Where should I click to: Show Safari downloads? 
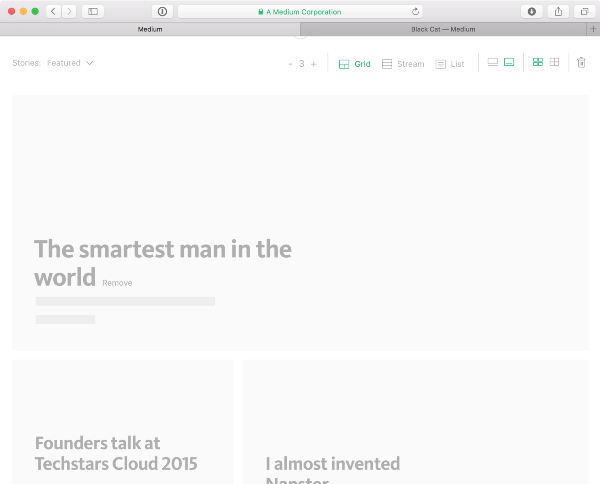(x=531, y=11)
